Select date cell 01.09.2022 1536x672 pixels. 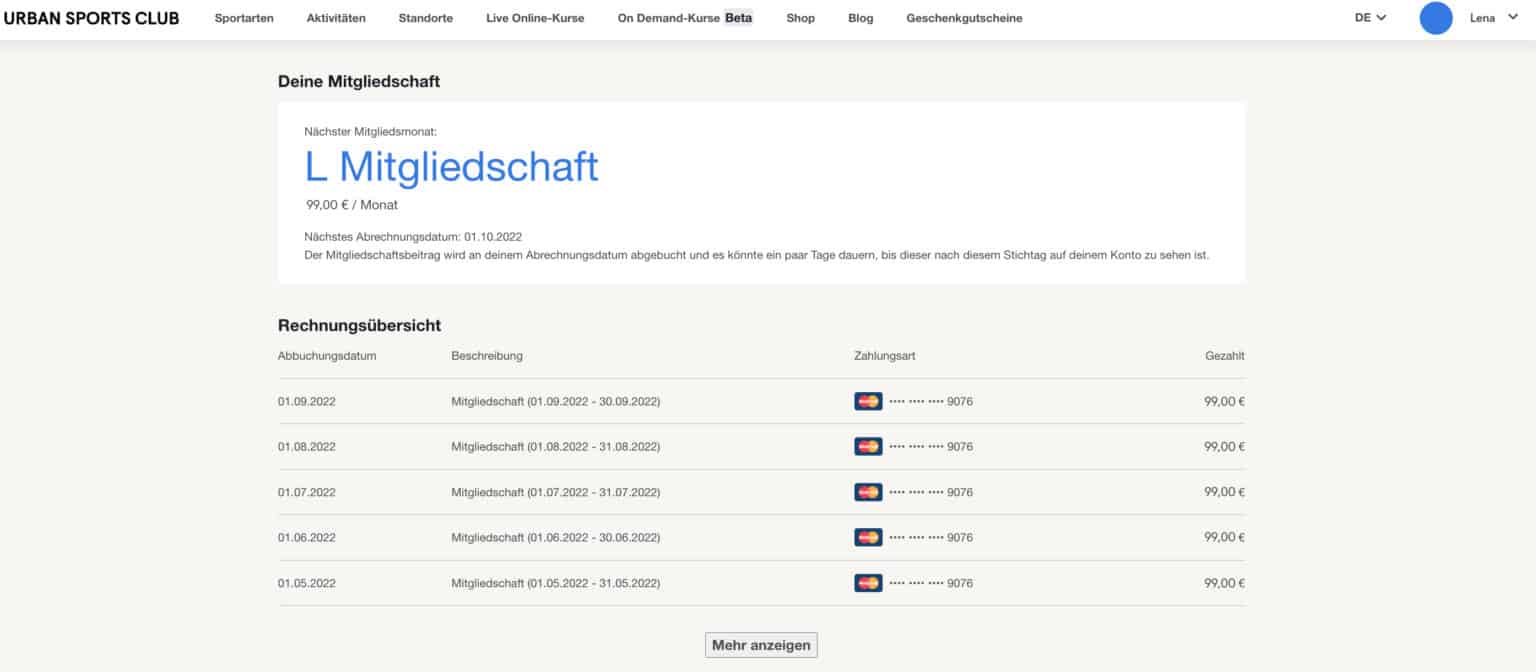point(307,401)
